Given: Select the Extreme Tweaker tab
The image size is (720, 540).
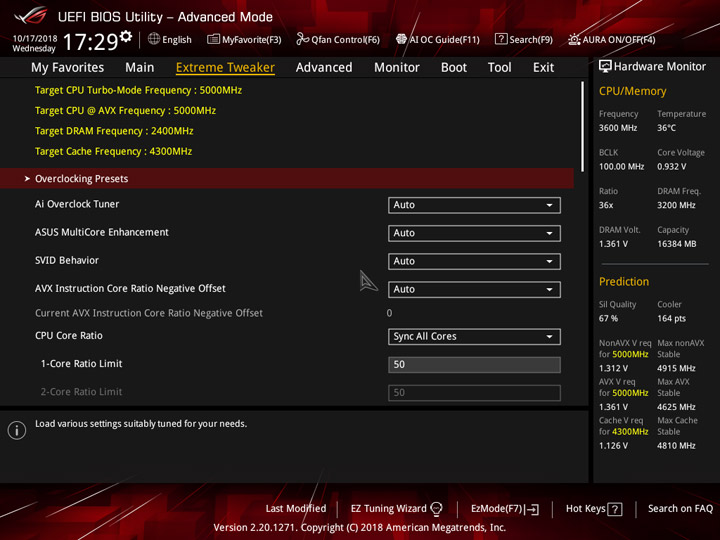Looking at the screenshot, I should pos(225,68).
